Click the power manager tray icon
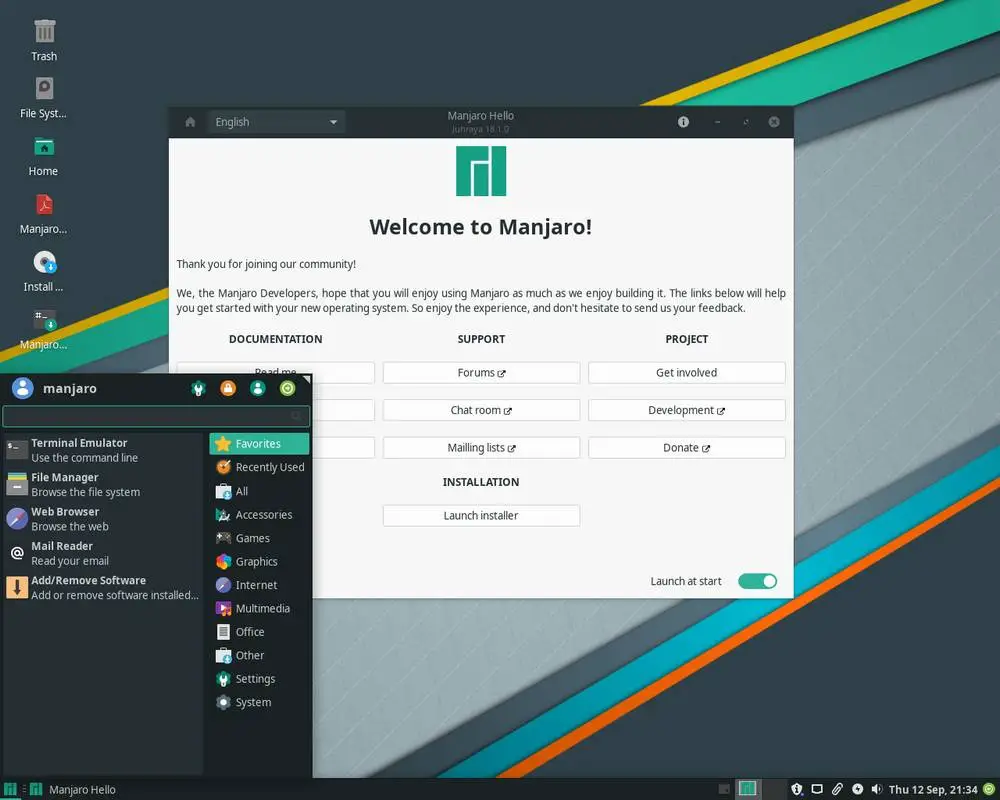1000x800 pixels. tap(857, 789)
